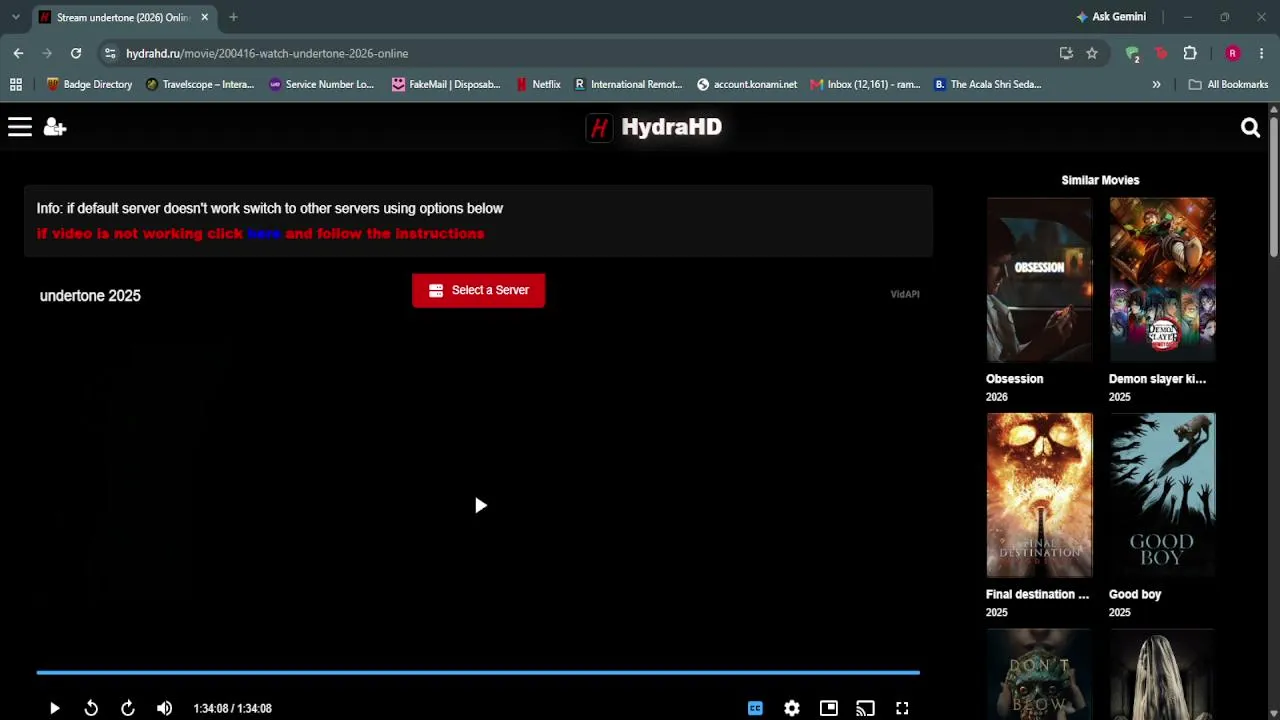Open the Chrome three-dot menu
The height and width of the screenshot is (720, 1280).
[x=1261, y=53]
